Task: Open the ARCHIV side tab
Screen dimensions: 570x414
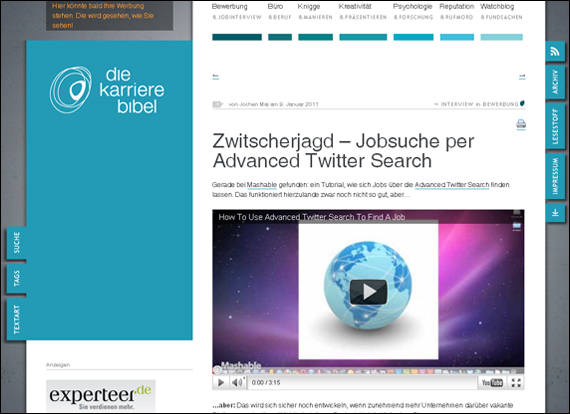Action: [555, 82]
